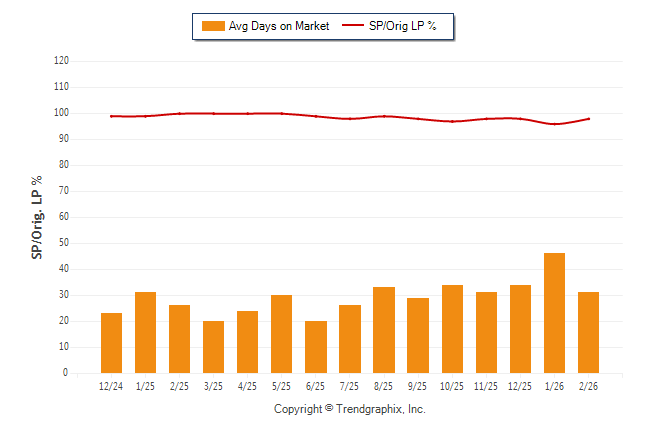Click the 7/25 x-axis date label

coord(350,386)
